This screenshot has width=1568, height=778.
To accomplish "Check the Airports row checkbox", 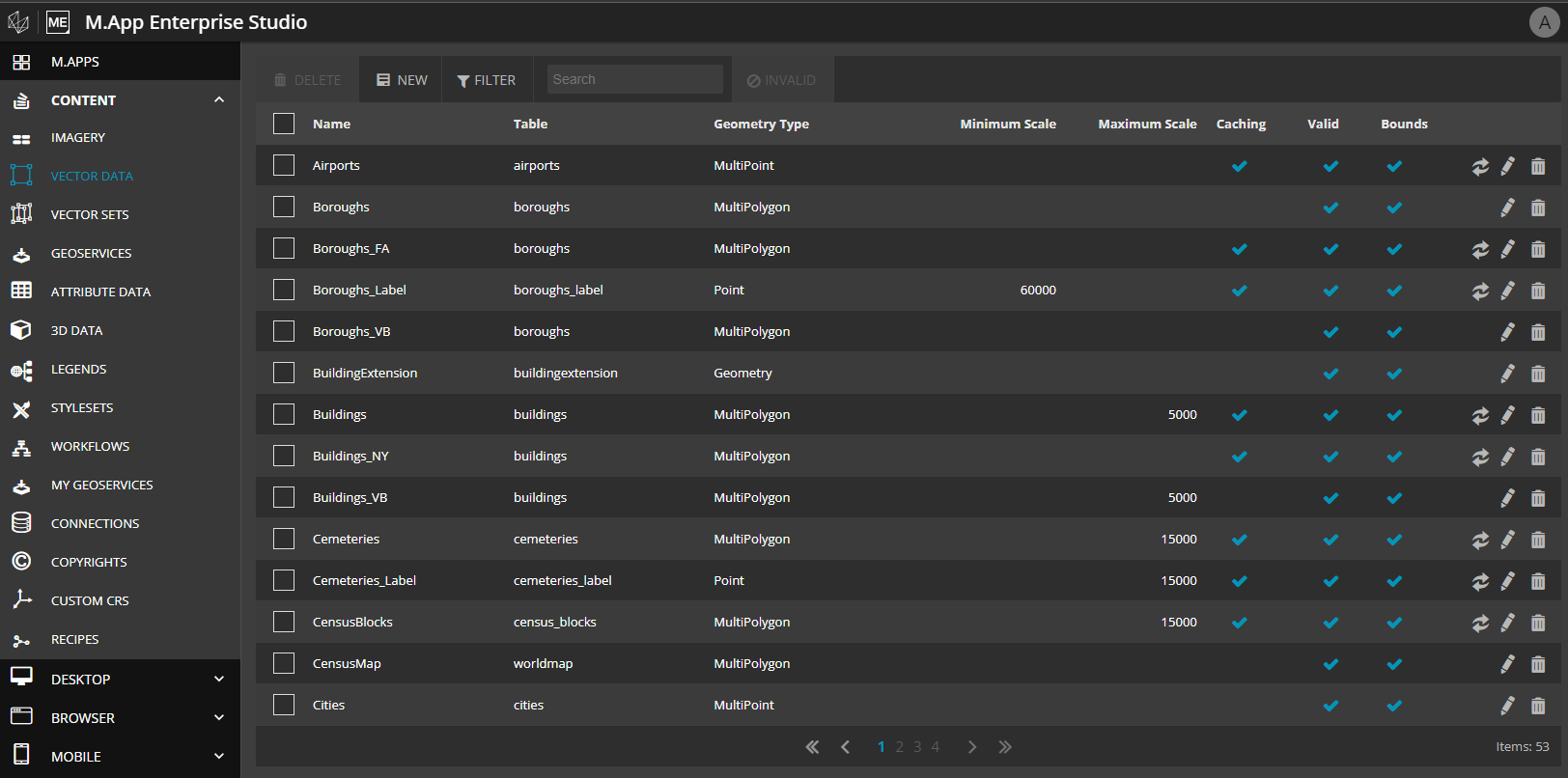I will coord(284,165).
